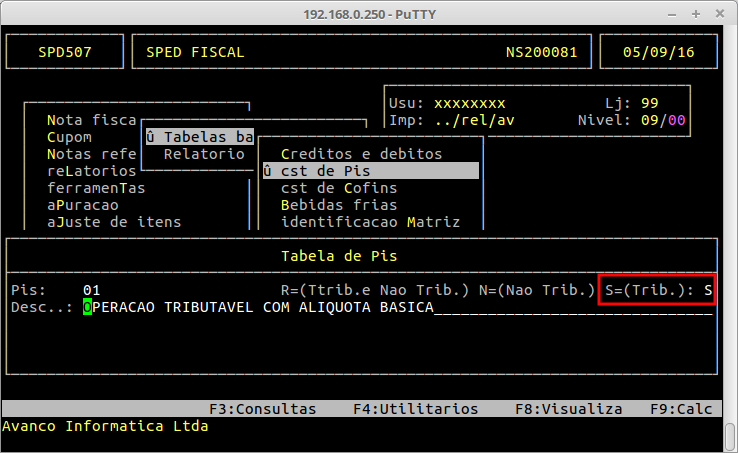The height and width of the screenshot is (453, 738).
Task: Click F4:Utilitarios in the bottom bar
Action: [415, 409]
